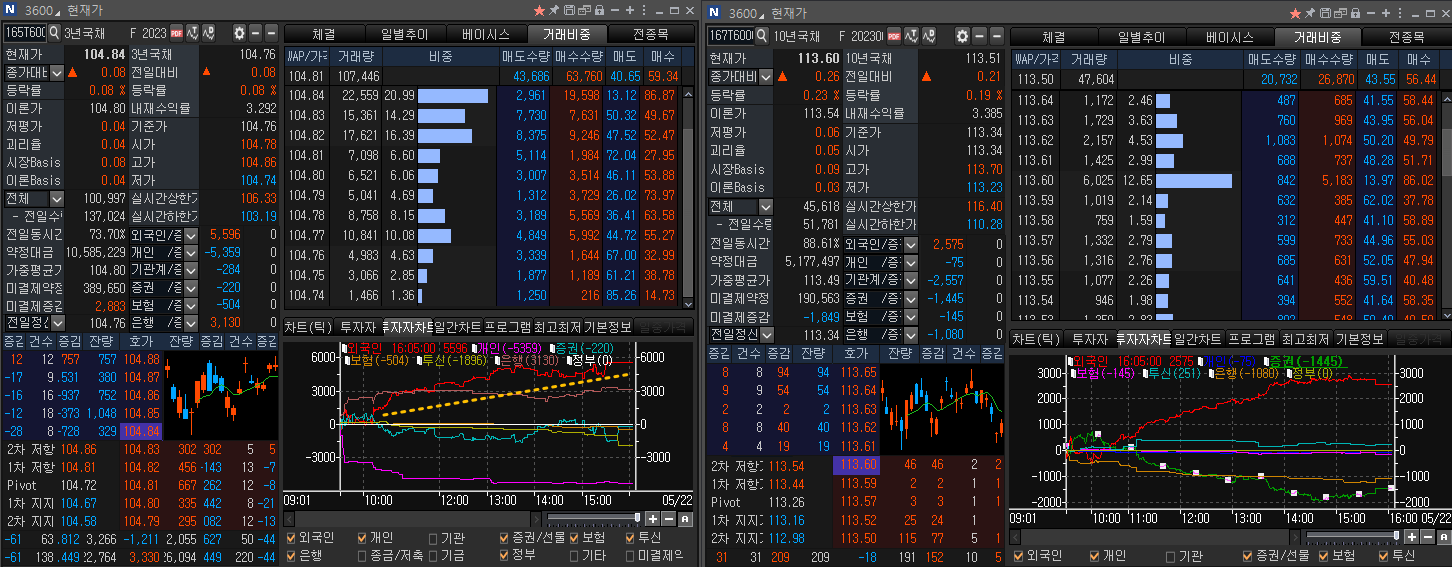Click the N logo icon of the left 3600 window
The width and height of the screenshot is (1452, 567).
tap(11, 11)
